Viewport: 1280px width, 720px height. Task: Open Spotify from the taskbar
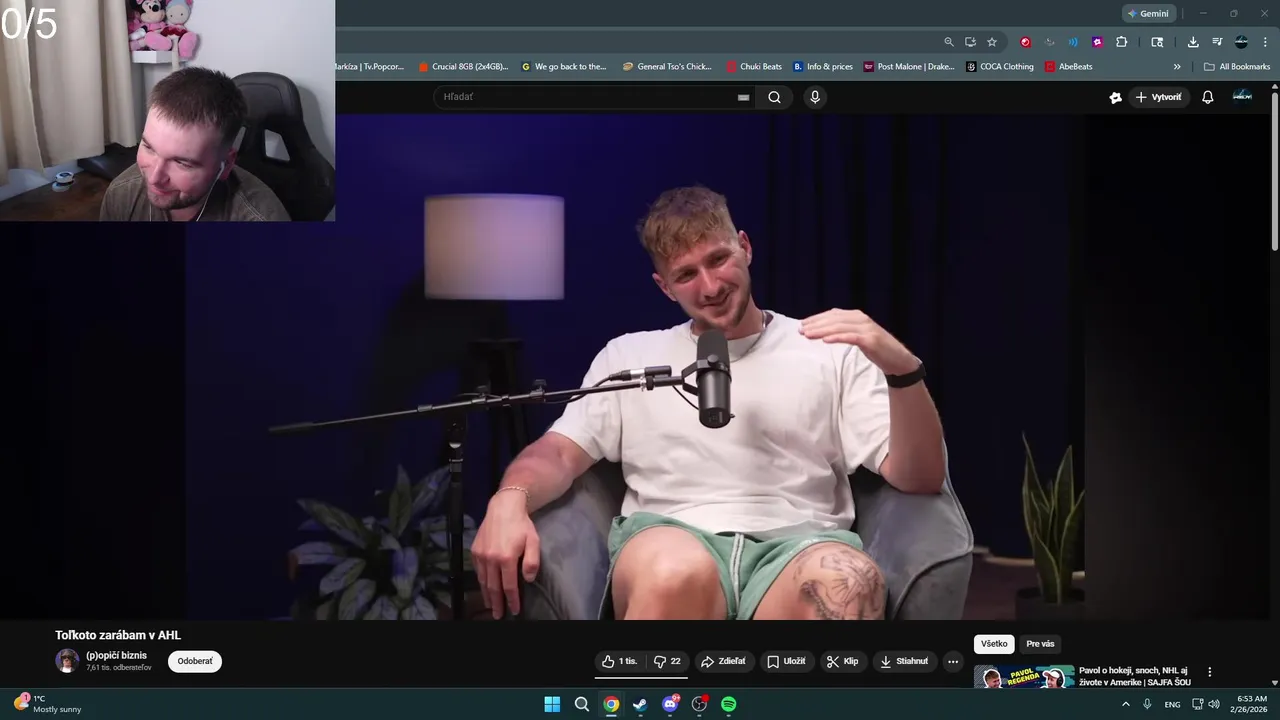point(729,704)
